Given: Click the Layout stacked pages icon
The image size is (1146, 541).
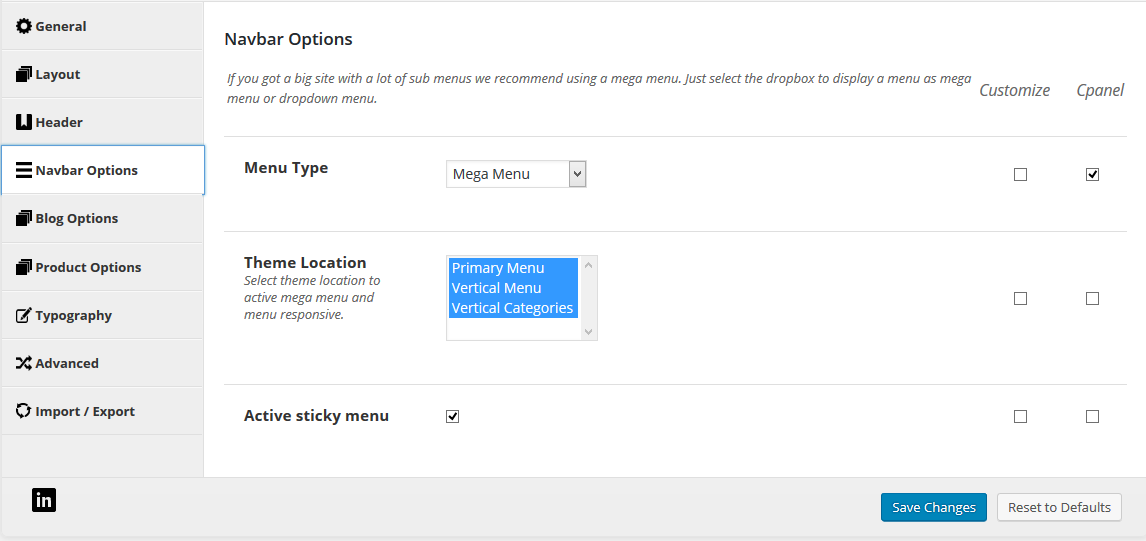Looking at the screenshot, I should click(24, 75).
